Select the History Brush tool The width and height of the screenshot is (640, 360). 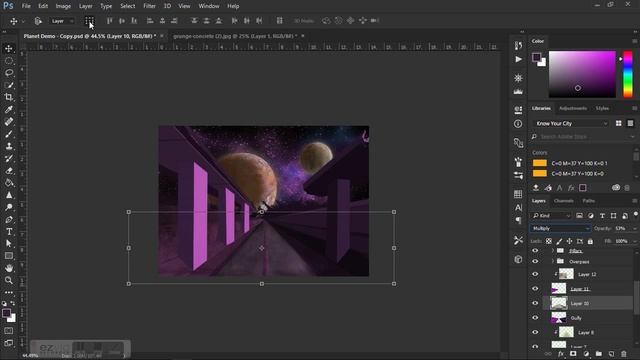9,158
